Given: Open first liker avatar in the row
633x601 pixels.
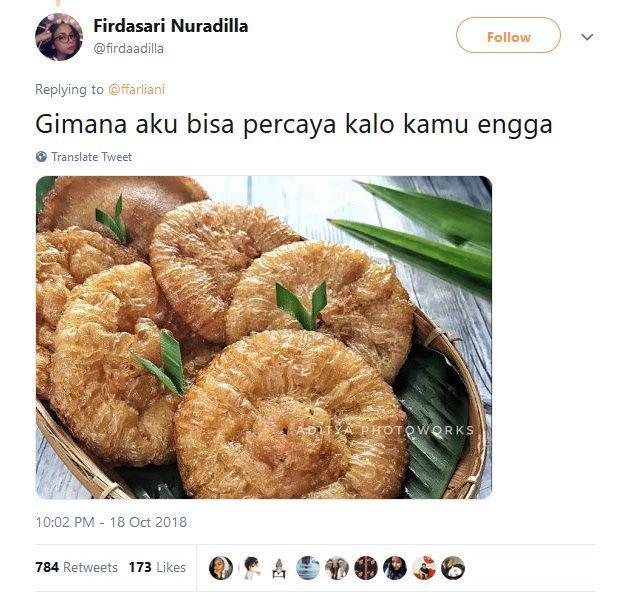Looking at the screenshot, I should click(221, 568).
